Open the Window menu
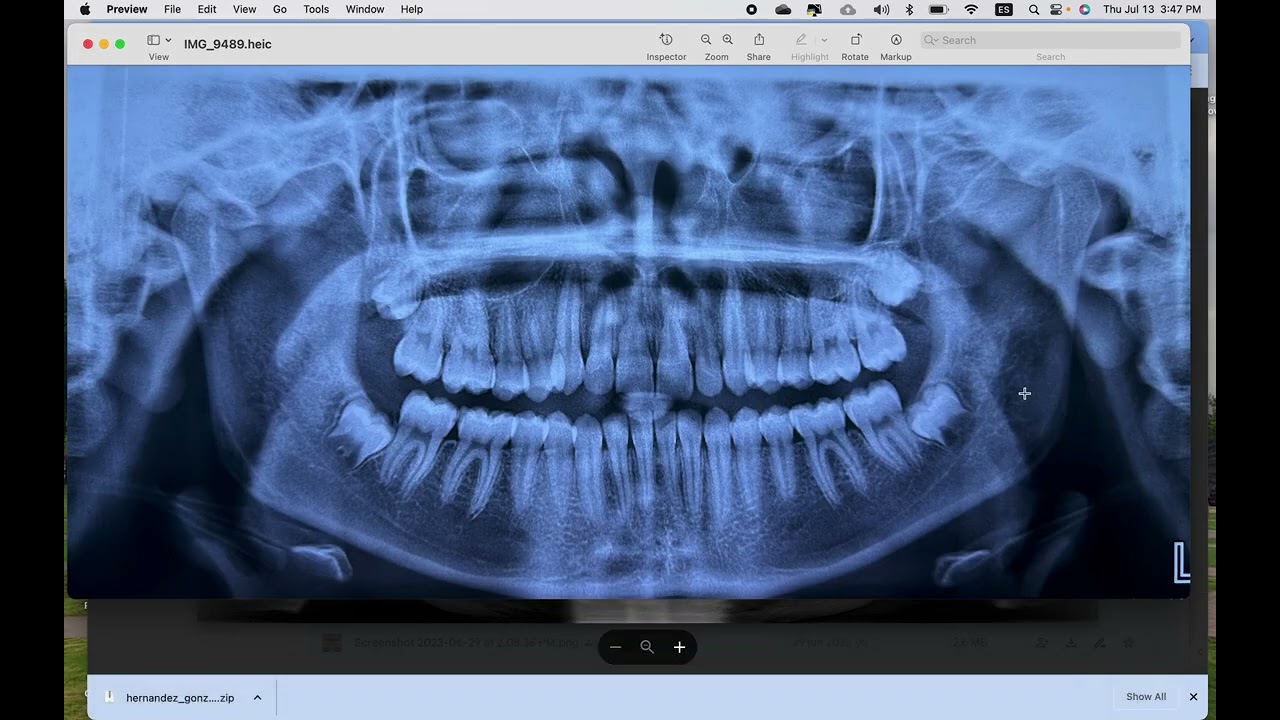 (365, 9)
